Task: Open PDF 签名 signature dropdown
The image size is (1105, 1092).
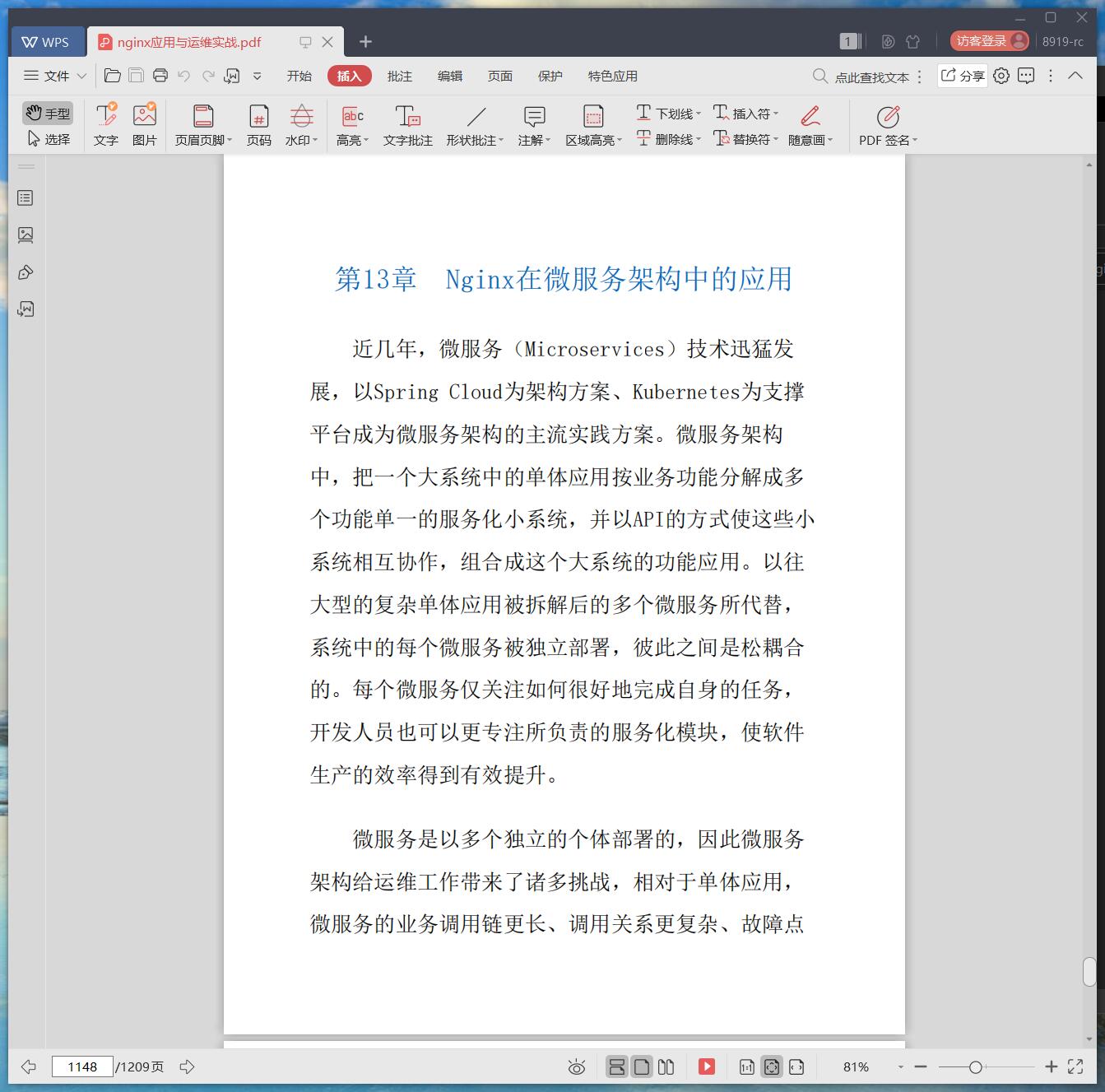Action: coord(888,125)
